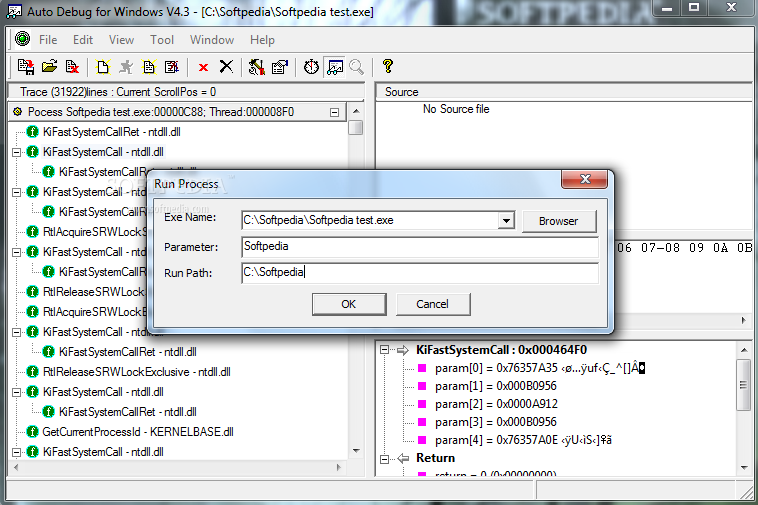The image size is (758, 505).
Task: Select param[2] = 0x0000A912 row
Action: (496, 404)
